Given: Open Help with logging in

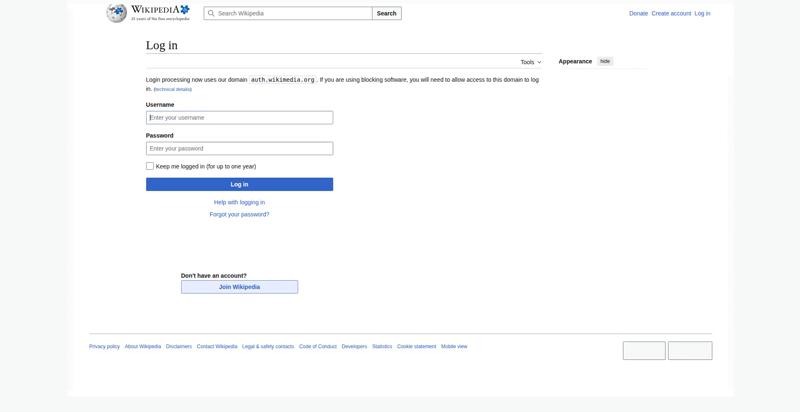Looking at the screenshot, I should pyautogui.click(x=239, y=203).
